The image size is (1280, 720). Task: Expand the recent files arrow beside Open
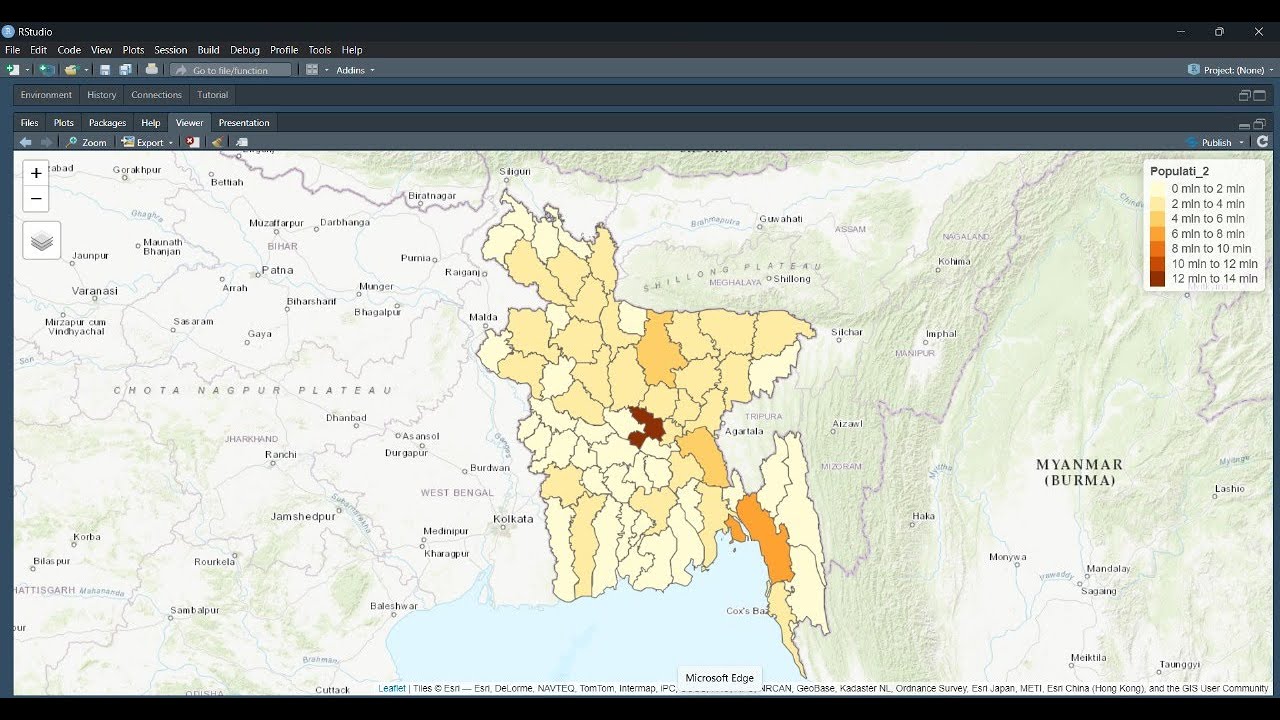click(87, 70)
